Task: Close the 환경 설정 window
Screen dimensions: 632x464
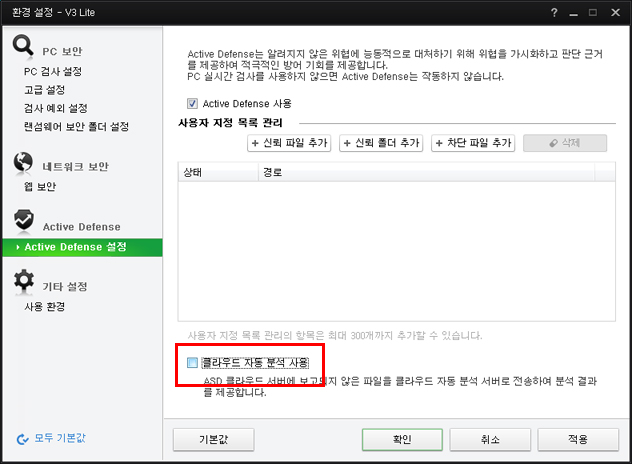Action: pos(615,12)
